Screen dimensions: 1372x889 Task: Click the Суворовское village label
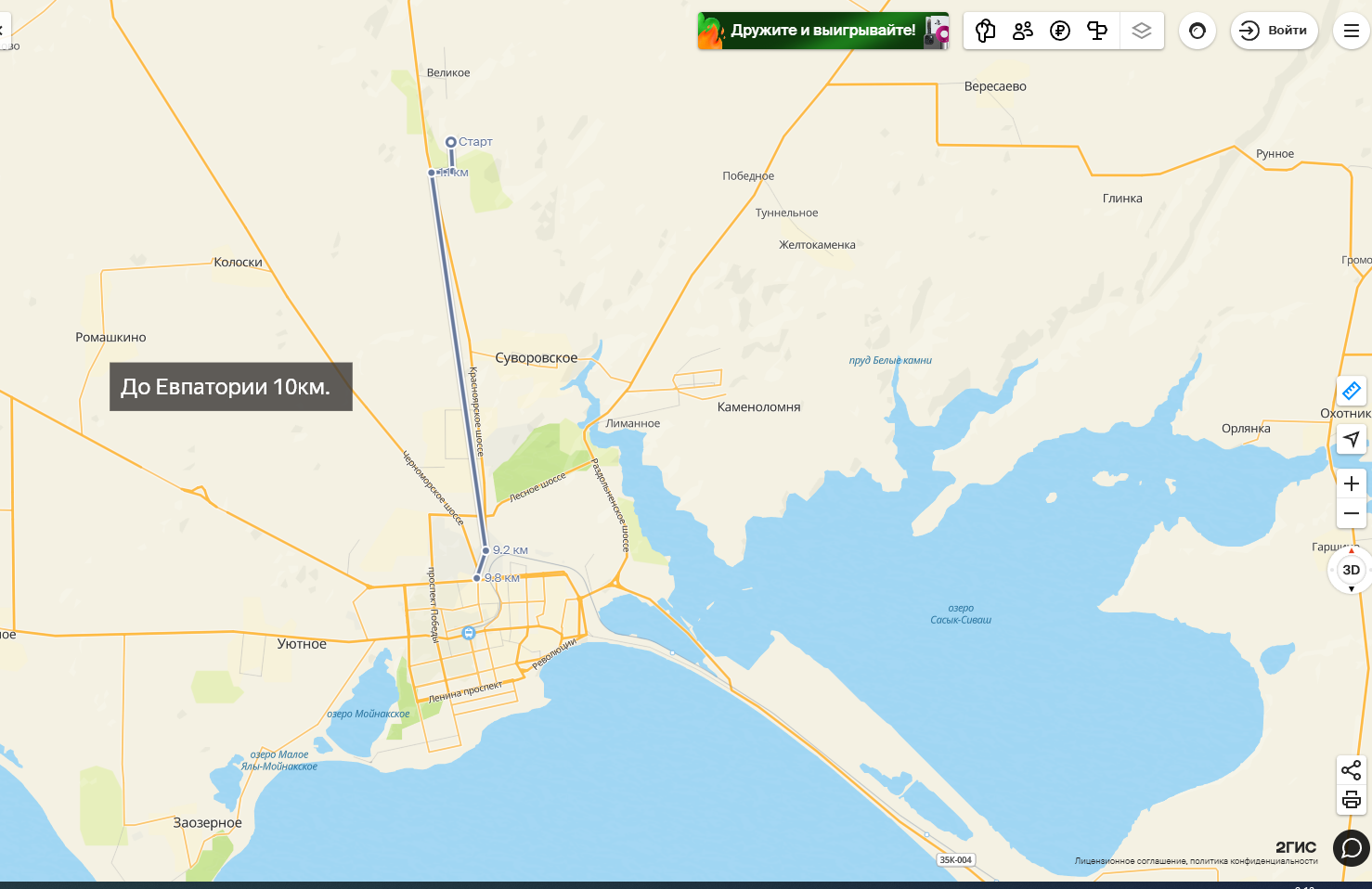[537, 358]
